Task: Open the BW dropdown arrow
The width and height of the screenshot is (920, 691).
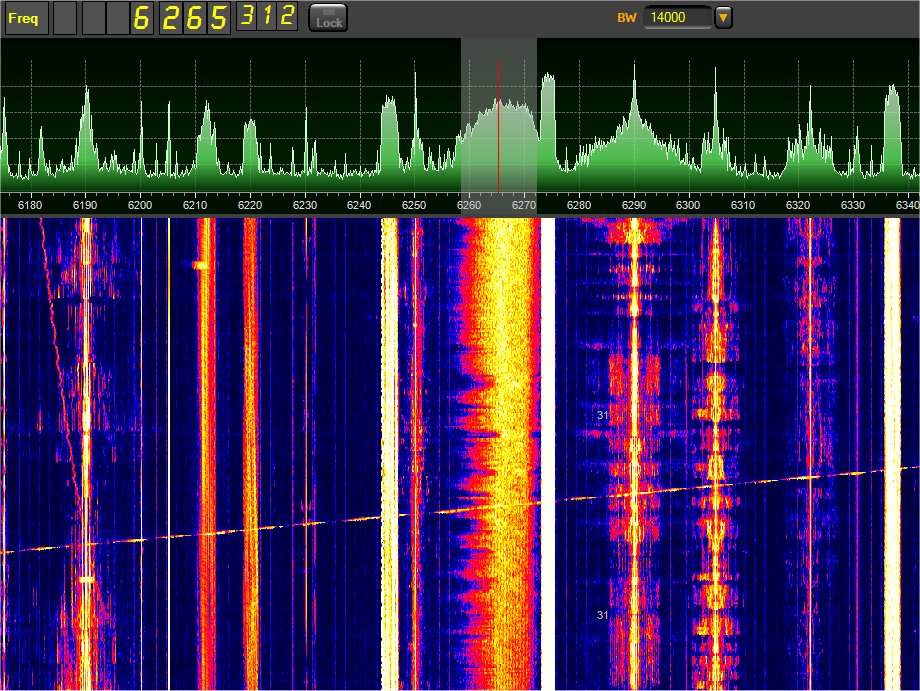Action: 723,18
